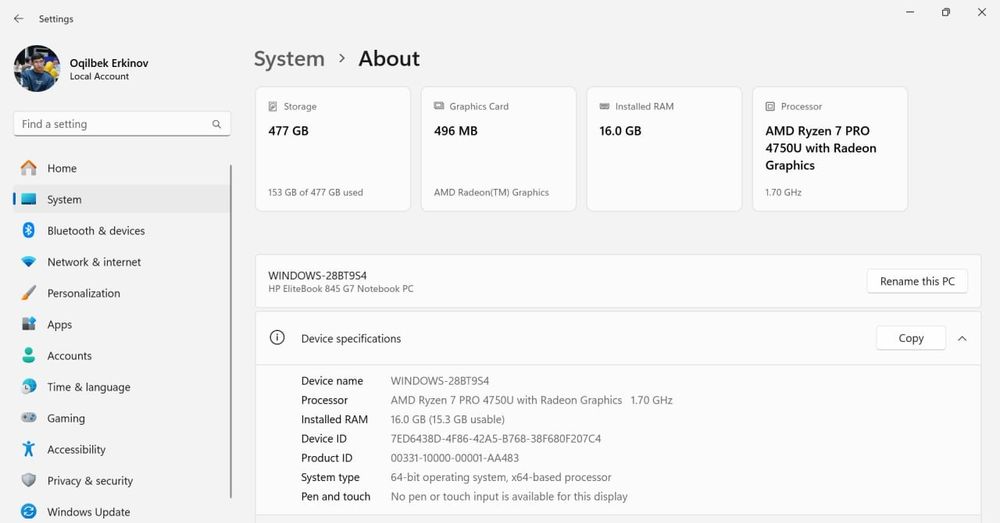Click the System monitor icon in sidebar
Image resolution: width=1000 pixels, height=523 pixels.
tap(29, 199)
